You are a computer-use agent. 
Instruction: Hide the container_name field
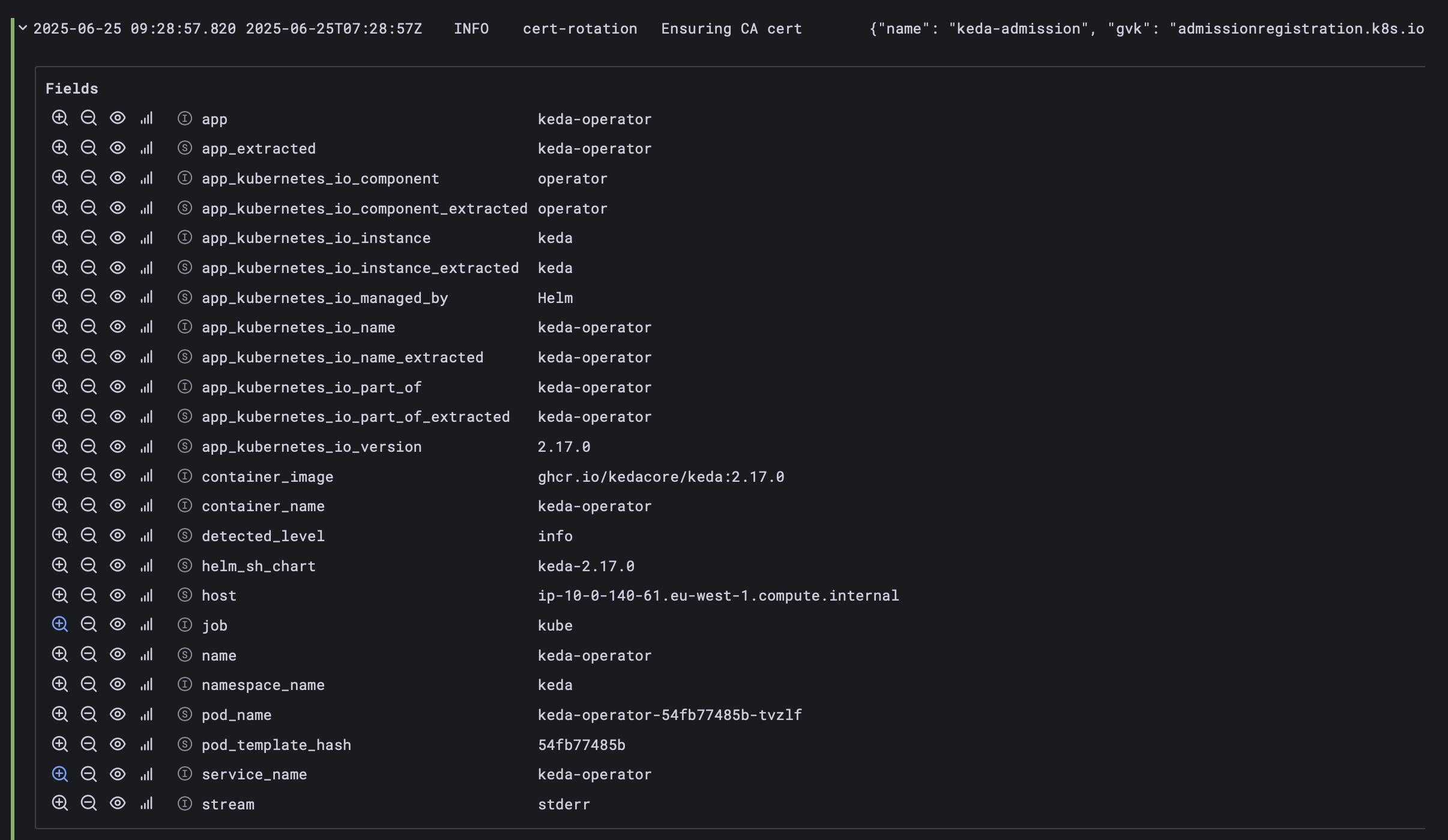click(118, 505)
